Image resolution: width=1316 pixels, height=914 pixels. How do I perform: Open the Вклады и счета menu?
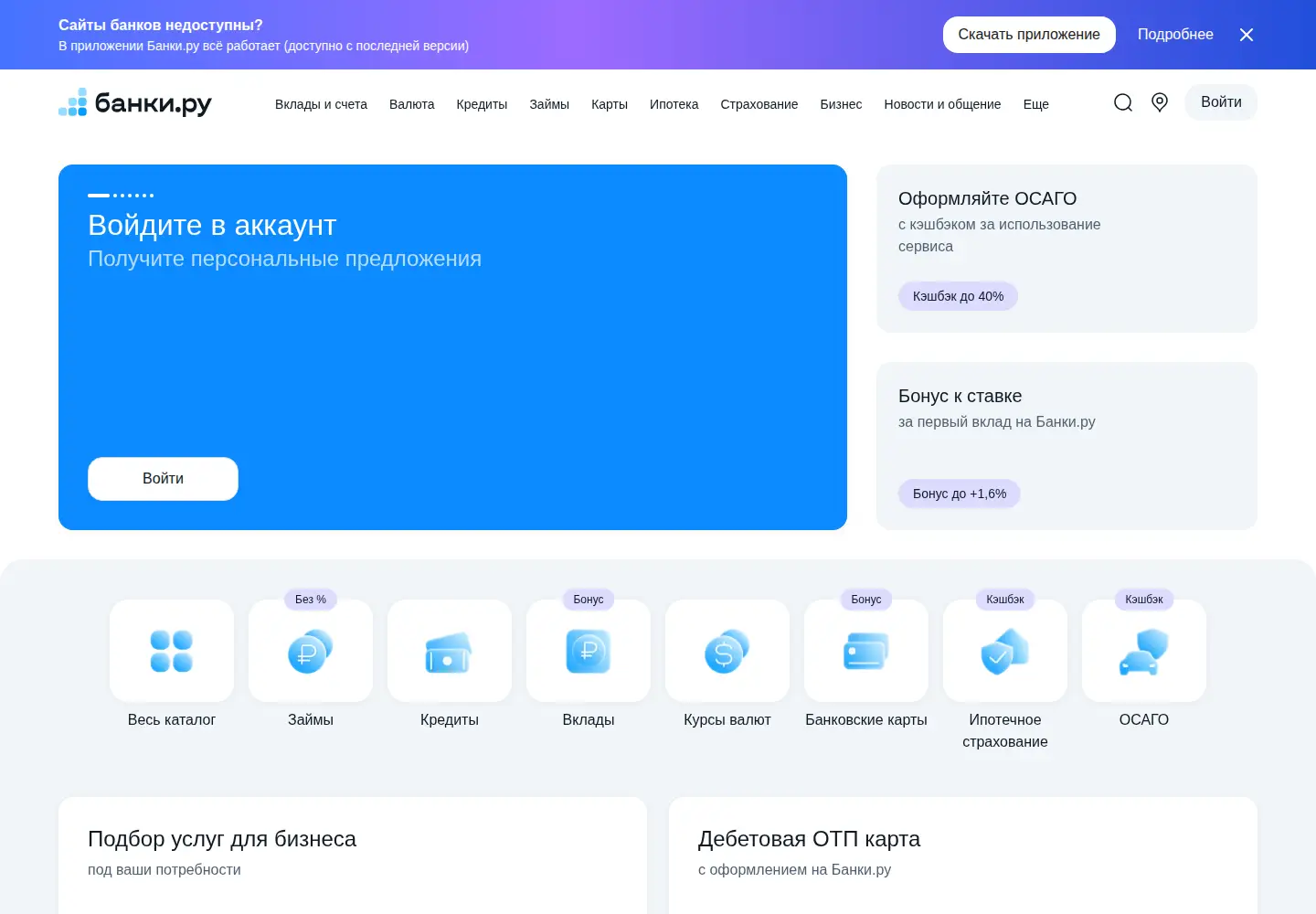321,104
